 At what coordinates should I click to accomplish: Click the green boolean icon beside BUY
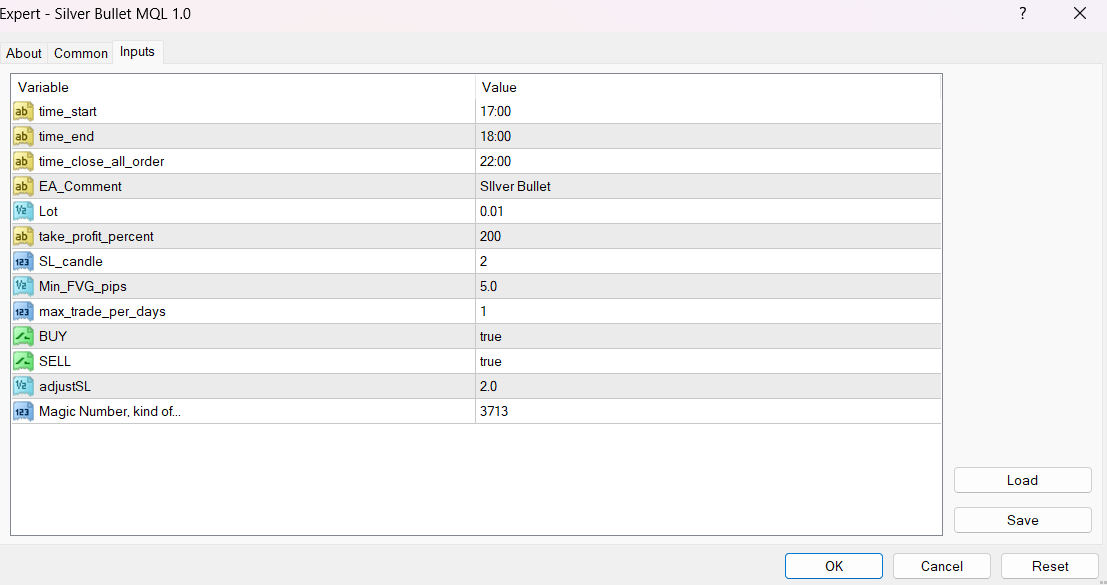(22, 336)
